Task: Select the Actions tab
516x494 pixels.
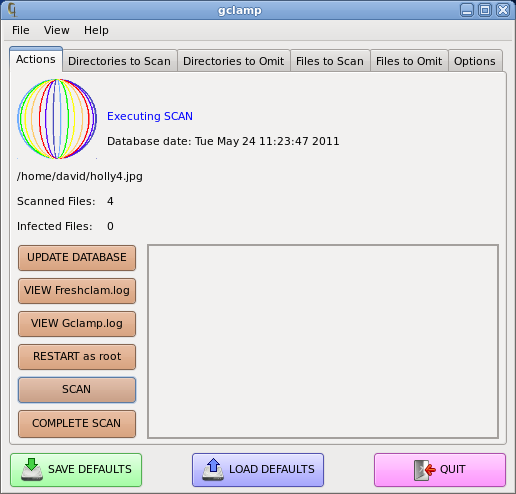Action: [x=36, y=59]
